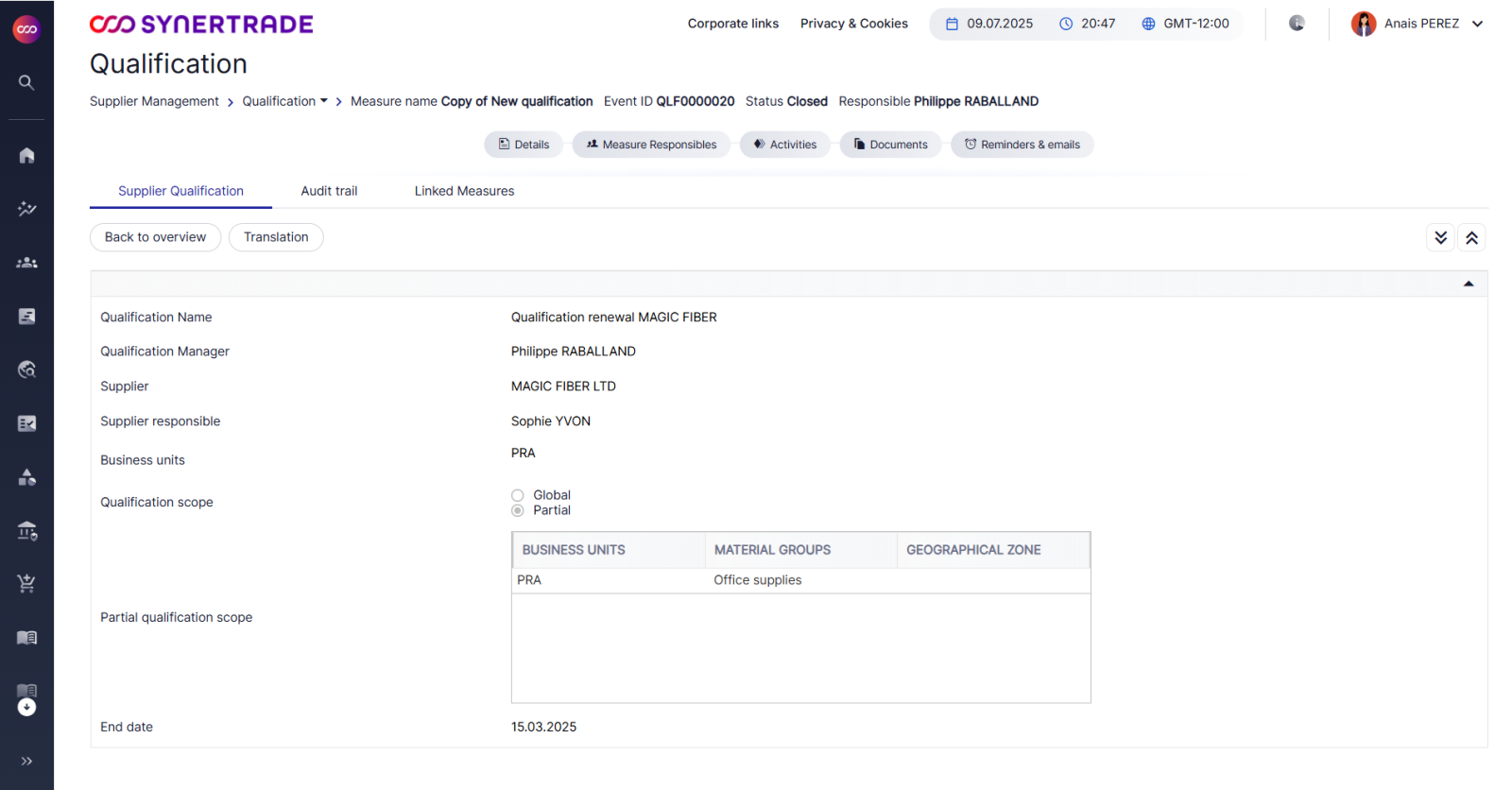Open the book download sidebar icon
1512x790 pixels.
point(26,699)
